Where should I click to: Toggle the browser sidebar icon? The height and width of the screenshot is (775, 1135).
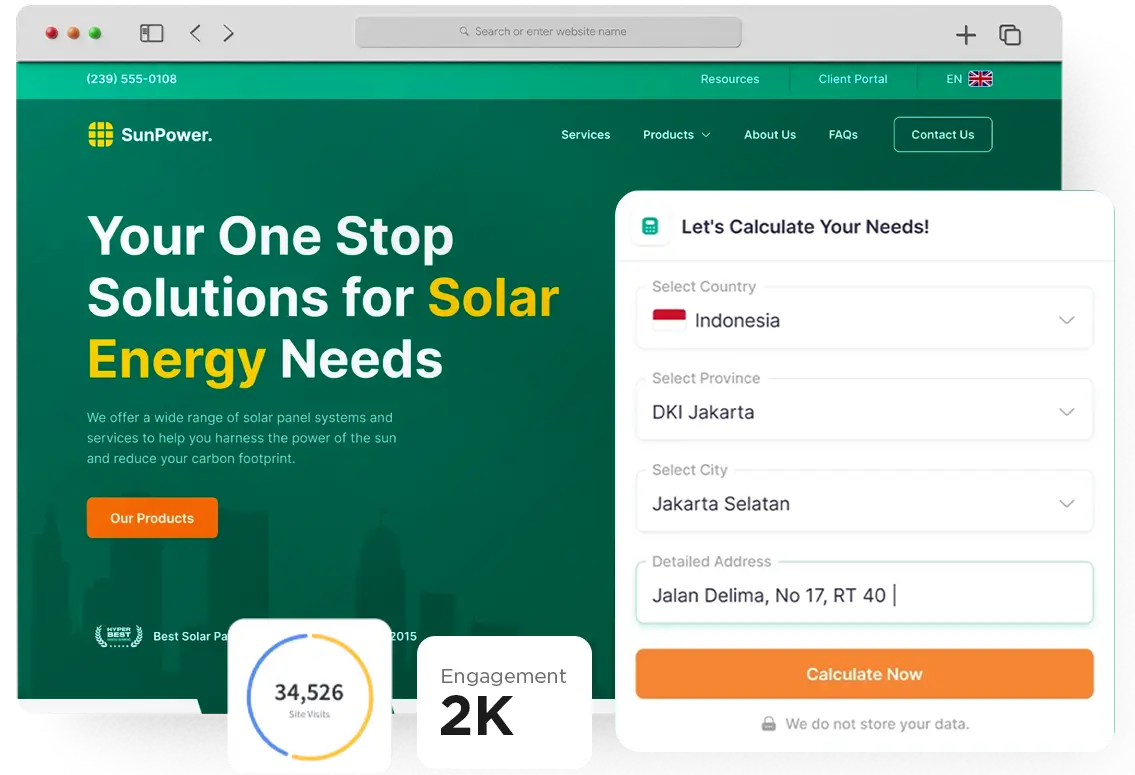click(151, 33)
